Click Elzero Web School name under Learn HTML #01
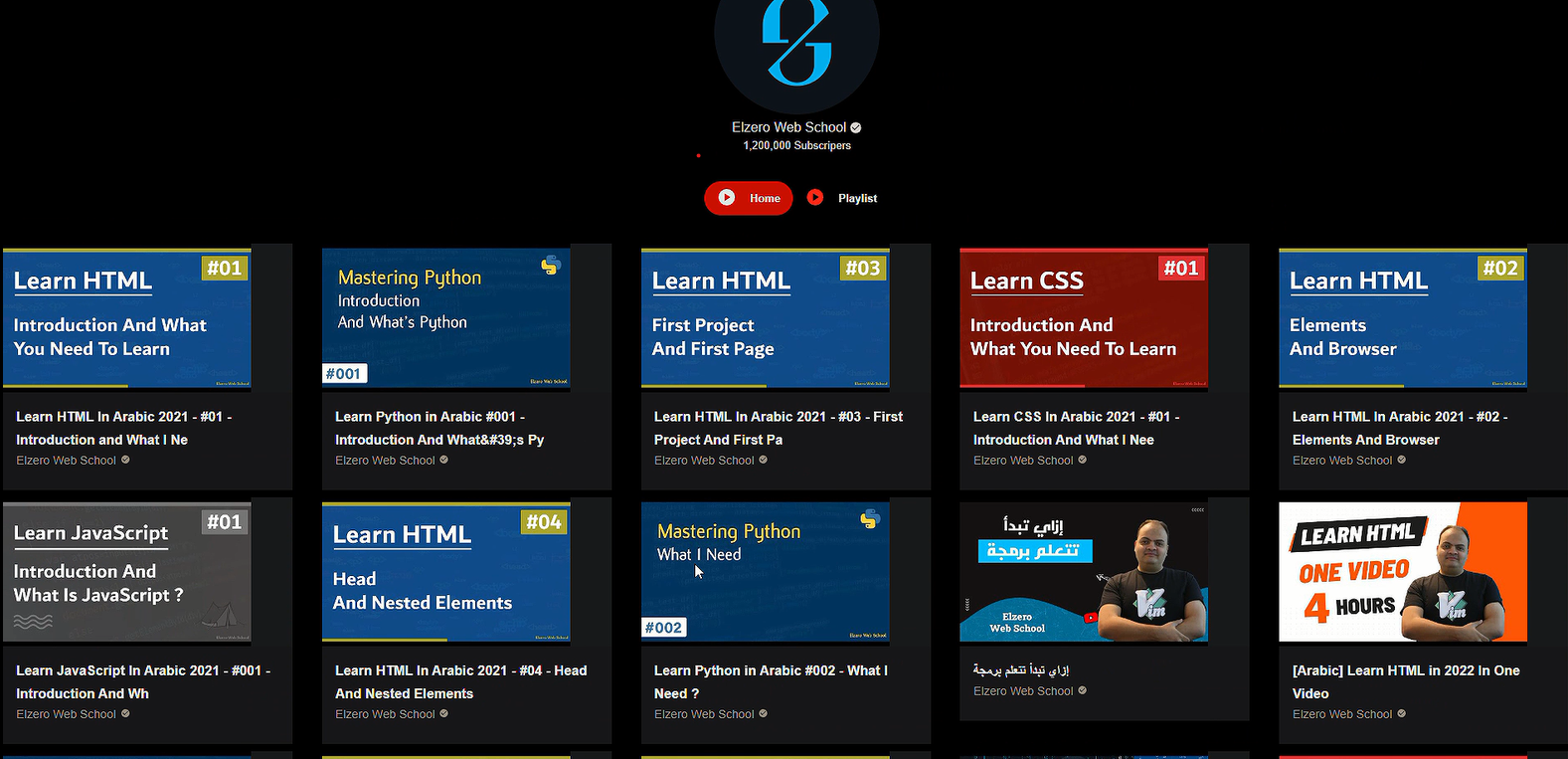Image resolution: width=1568 pixels, height=759 pixels. coord(66,461)
